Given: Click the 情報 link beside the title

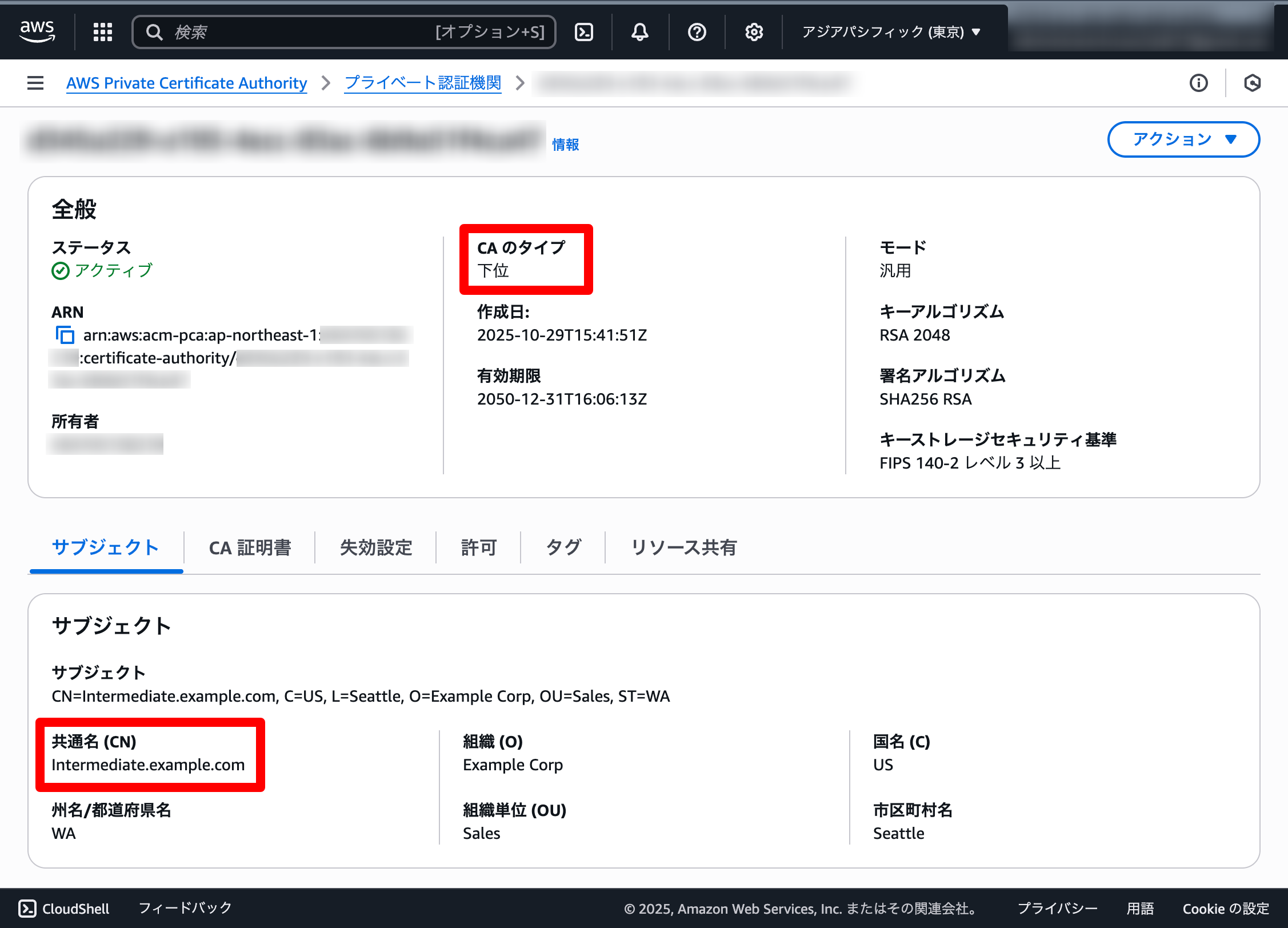Looking at the screenshot, I should coord(565,145).
